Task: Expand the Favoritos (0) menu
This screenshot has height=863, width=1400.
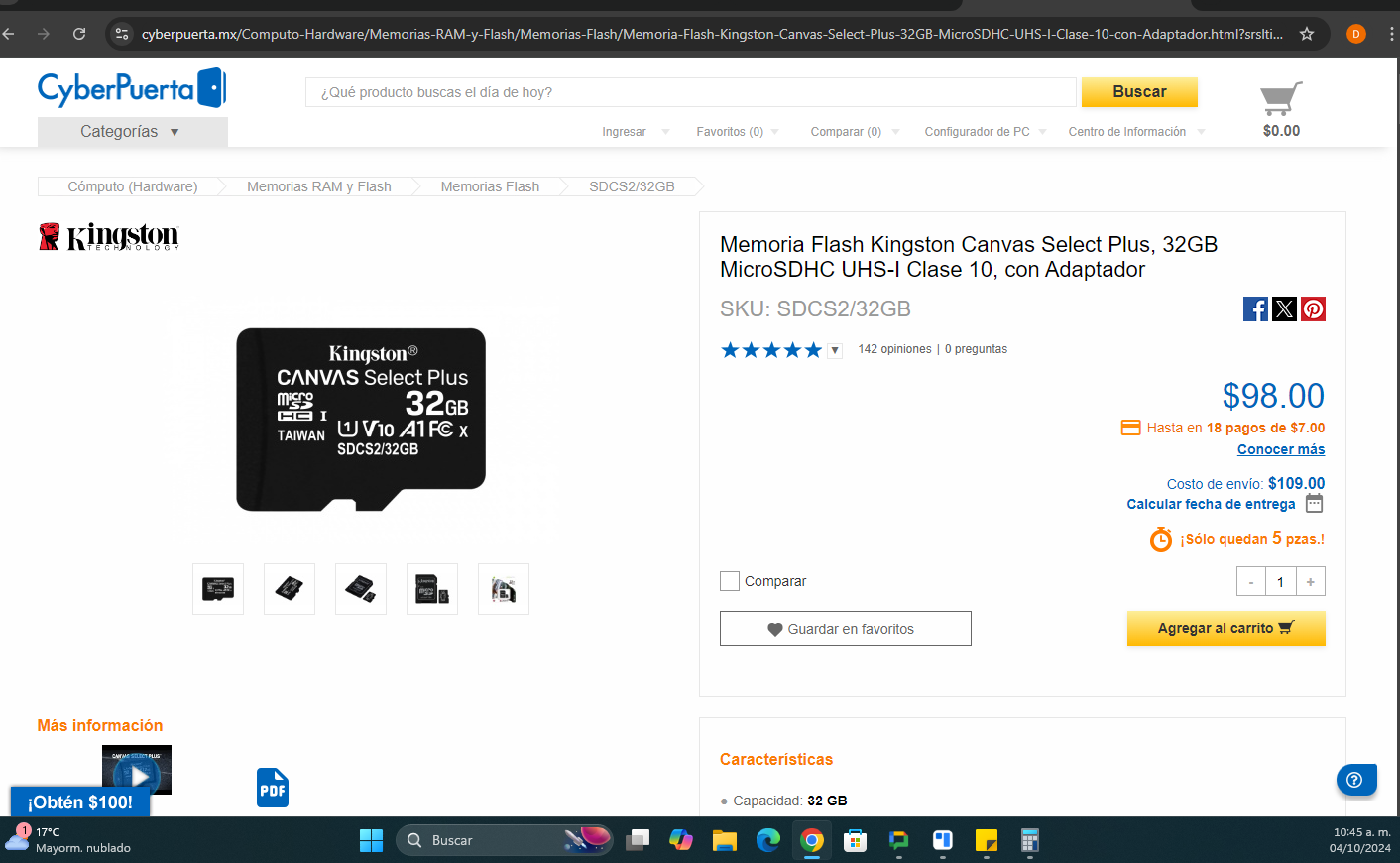Action: click(x=738, y=132)
